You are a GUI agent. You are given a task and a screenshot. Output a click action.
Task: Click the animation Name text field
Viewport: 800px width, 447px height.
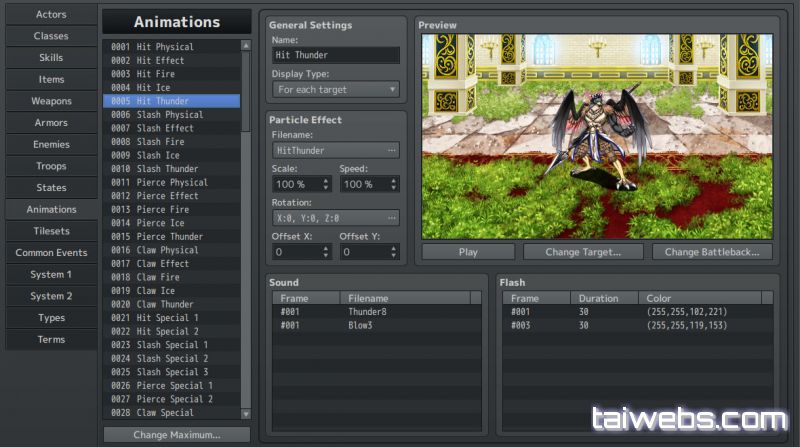point(335,56)
